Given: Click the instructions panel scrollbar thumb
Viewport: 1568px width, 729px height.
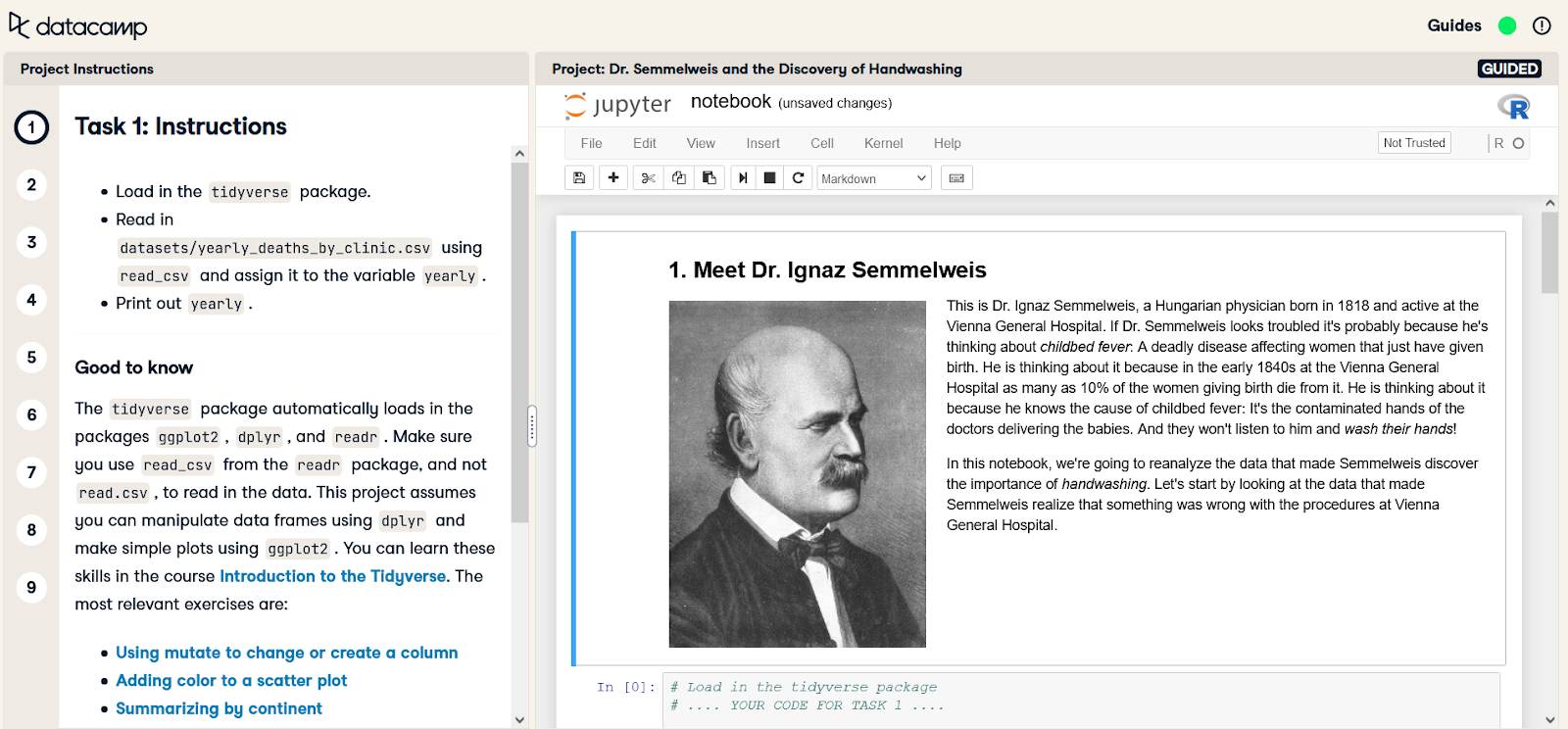Looking at the screenshot, I should (x=519, y=343).
